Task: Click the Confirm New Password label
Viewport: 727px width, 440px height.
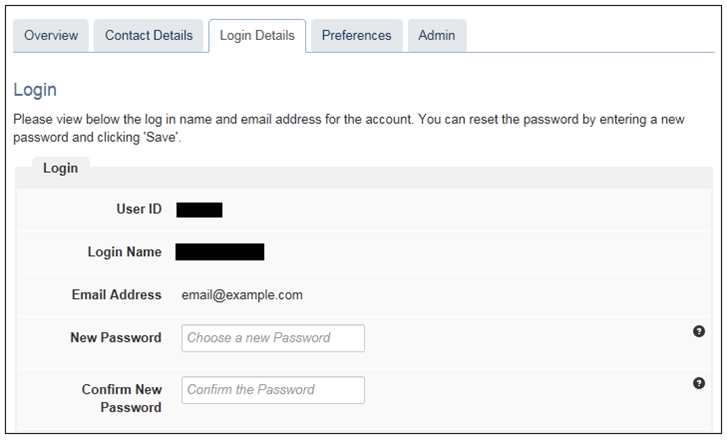Action: coord(122,398)
